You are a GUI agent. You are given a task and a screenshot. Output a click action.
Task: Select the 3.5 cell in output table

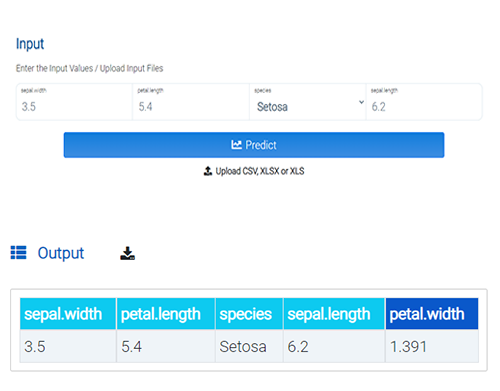68,346
